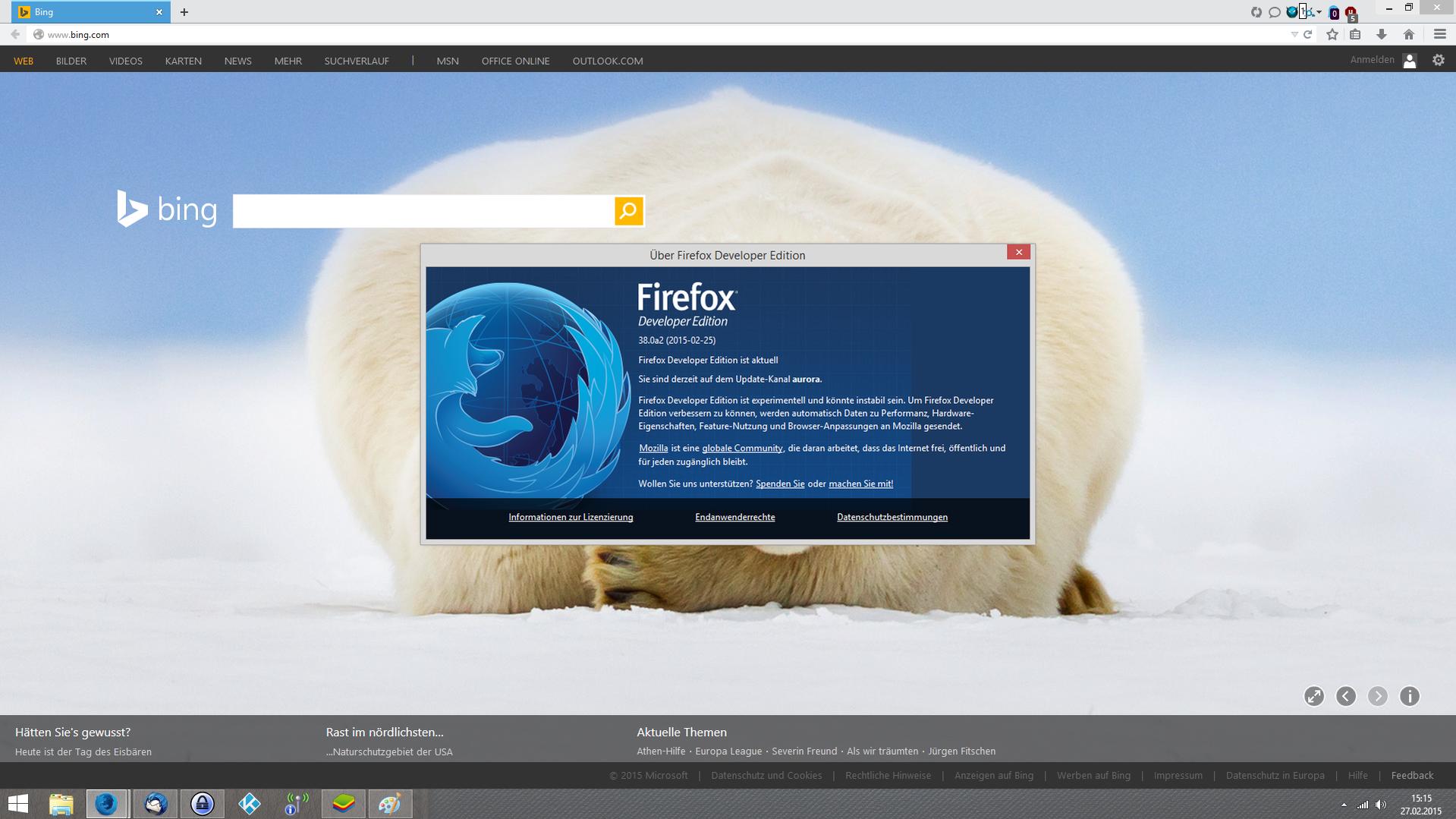Viewport: 1456px width, 819px height.
Task: Toggle fullscreen background image icon
Action: 1313,696
